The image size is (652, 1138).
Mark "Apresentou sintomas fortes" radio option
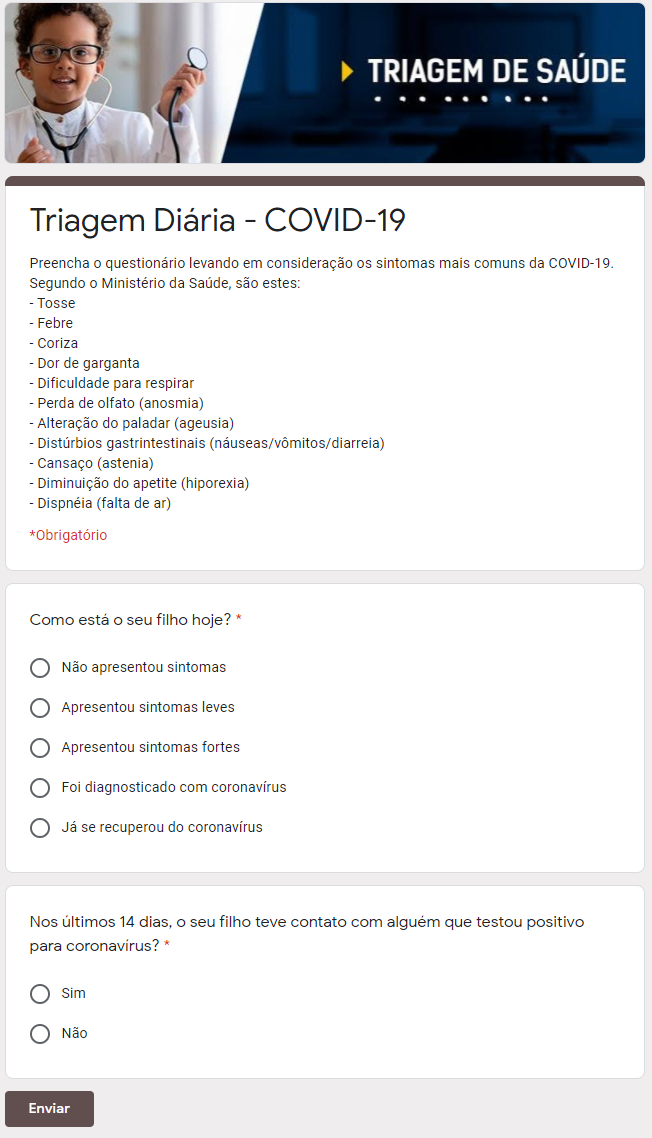[x=40, y=748]
